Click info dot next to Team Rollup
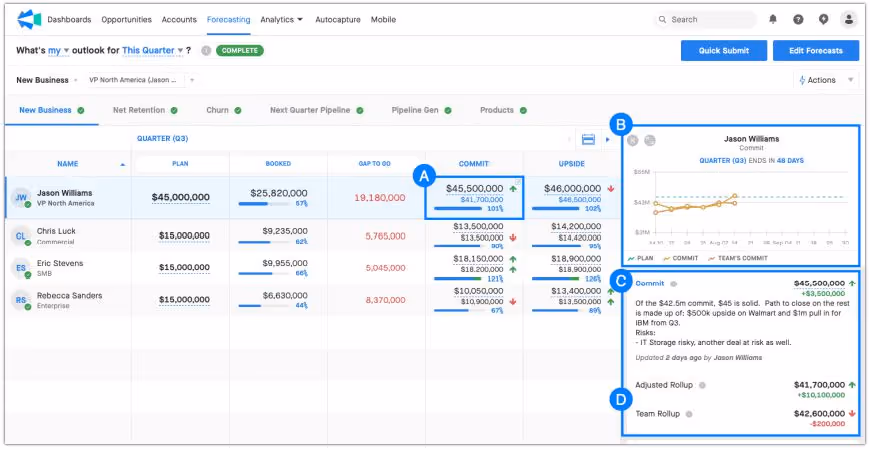 coord(689,414)
